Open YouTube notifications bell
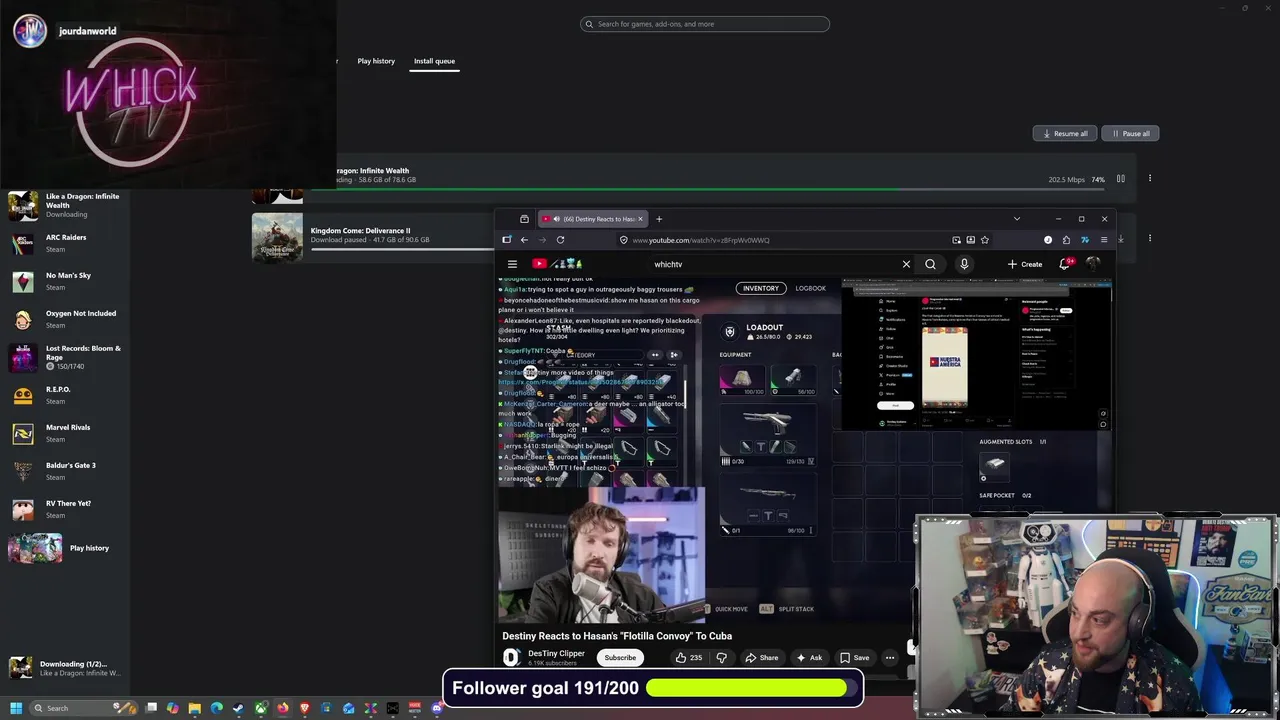 1065,264
